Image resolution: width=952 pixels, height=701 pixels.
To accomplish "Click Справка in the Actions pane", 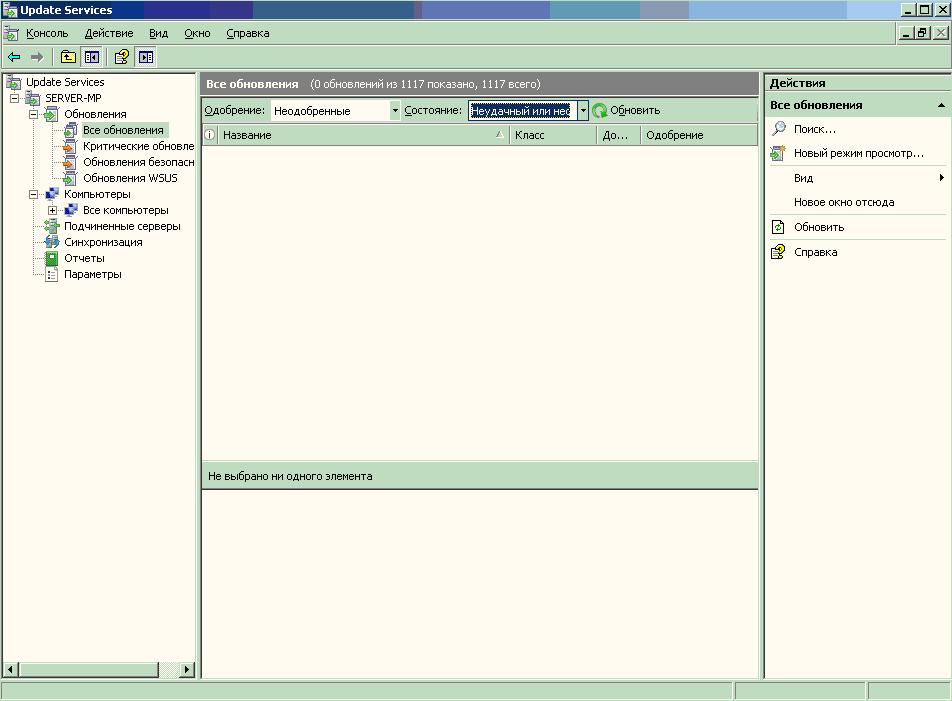I will pyautogui.click(x=815, y=252).
